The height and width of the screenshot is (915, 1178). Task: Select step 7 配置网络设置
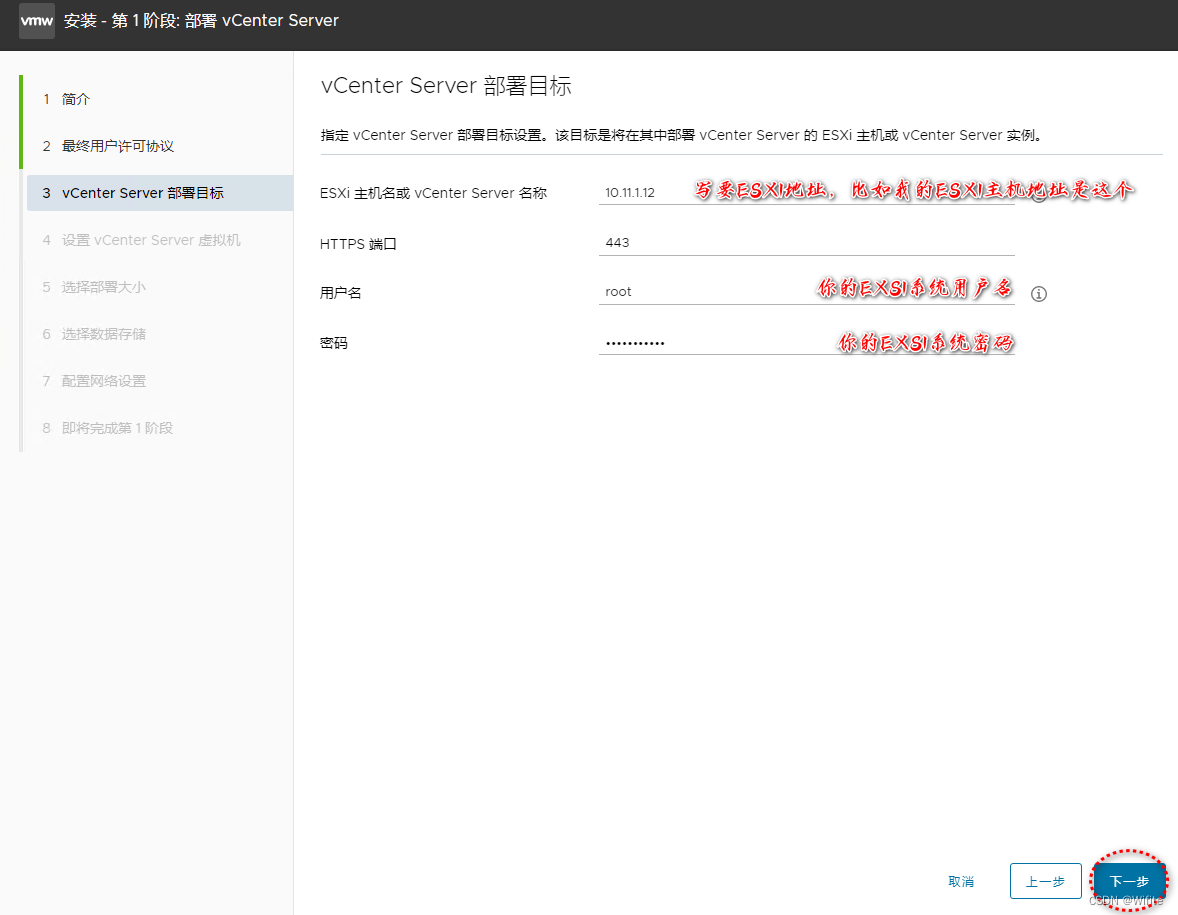coord(94,381)
